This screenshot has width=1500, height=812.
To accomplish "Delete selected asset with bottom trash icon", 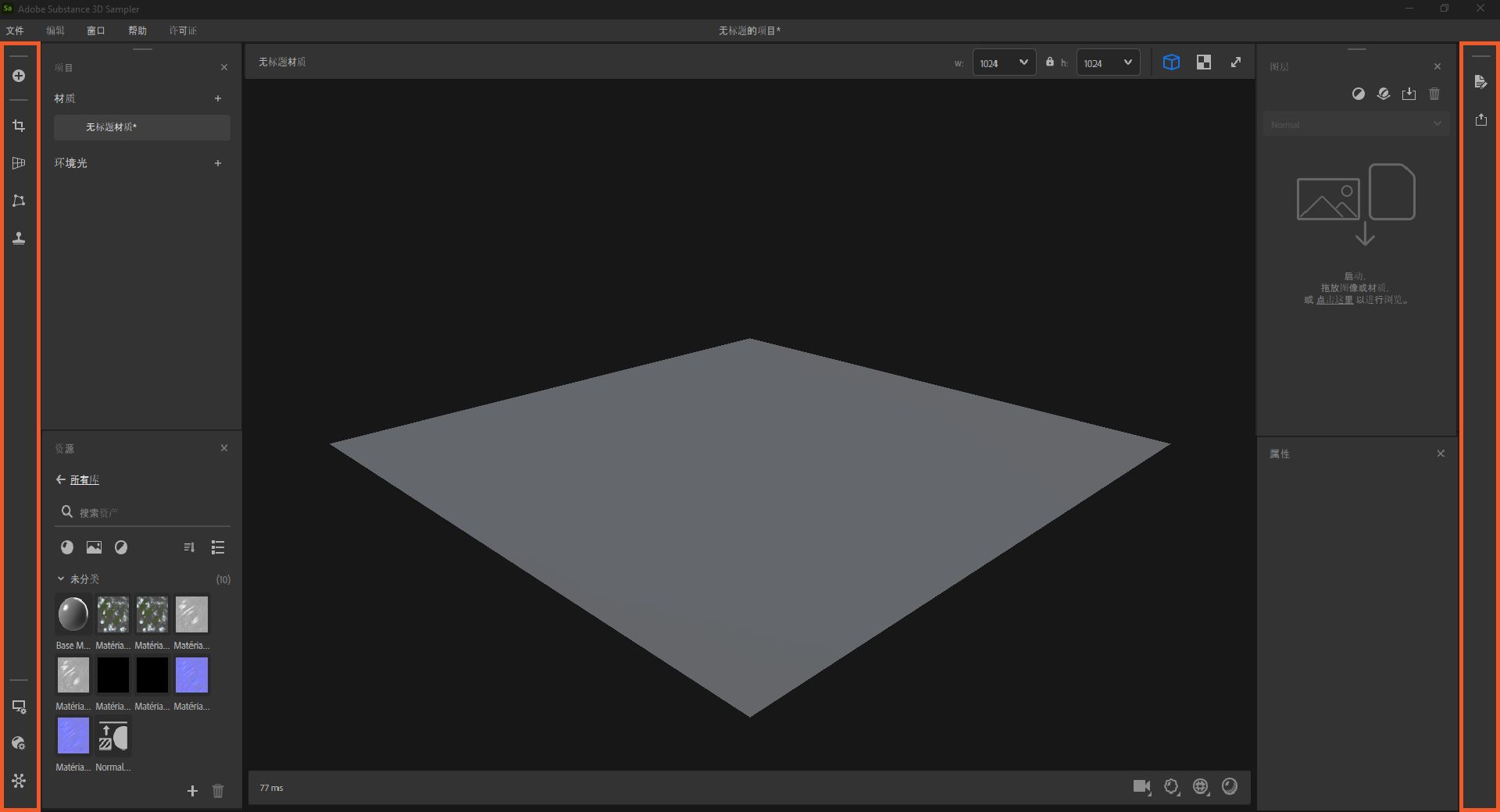I will 218,791.
